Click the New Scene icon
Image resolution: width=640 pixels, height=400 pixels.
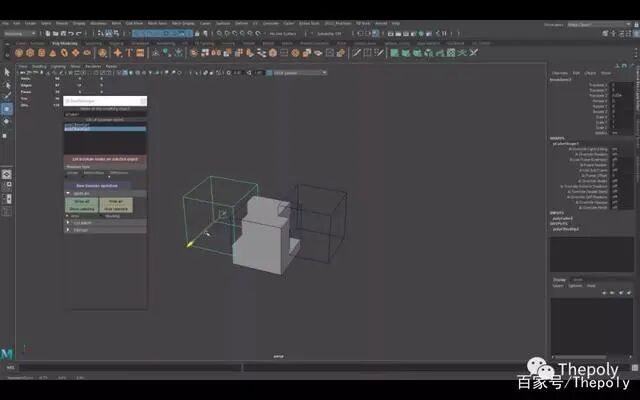click(48, 33)
